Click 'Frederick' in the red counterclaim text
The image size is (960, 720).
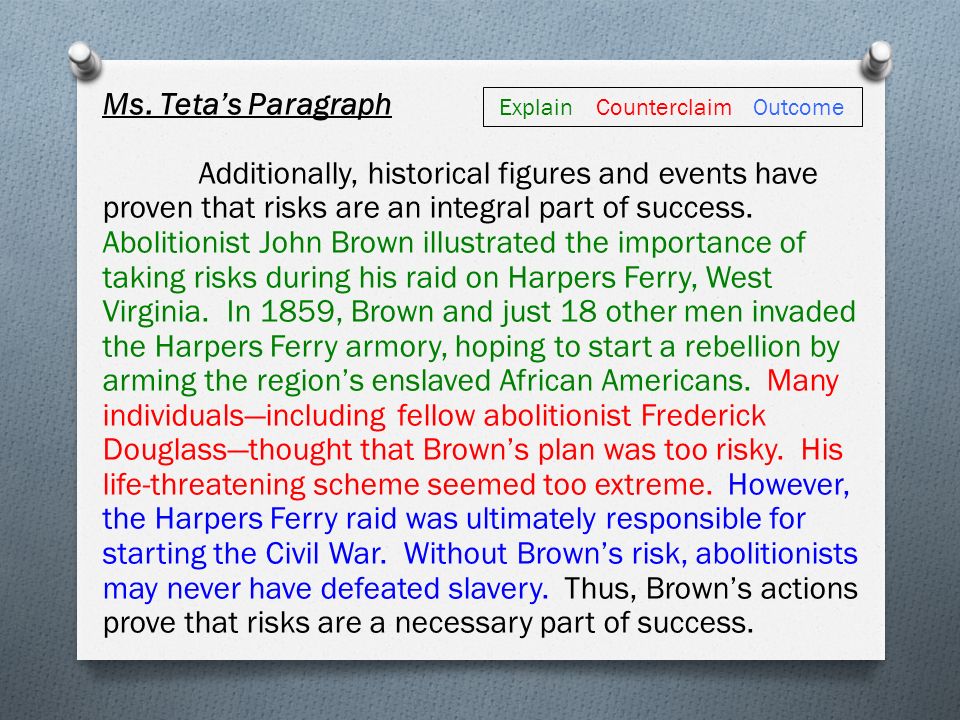click(703, 415)
